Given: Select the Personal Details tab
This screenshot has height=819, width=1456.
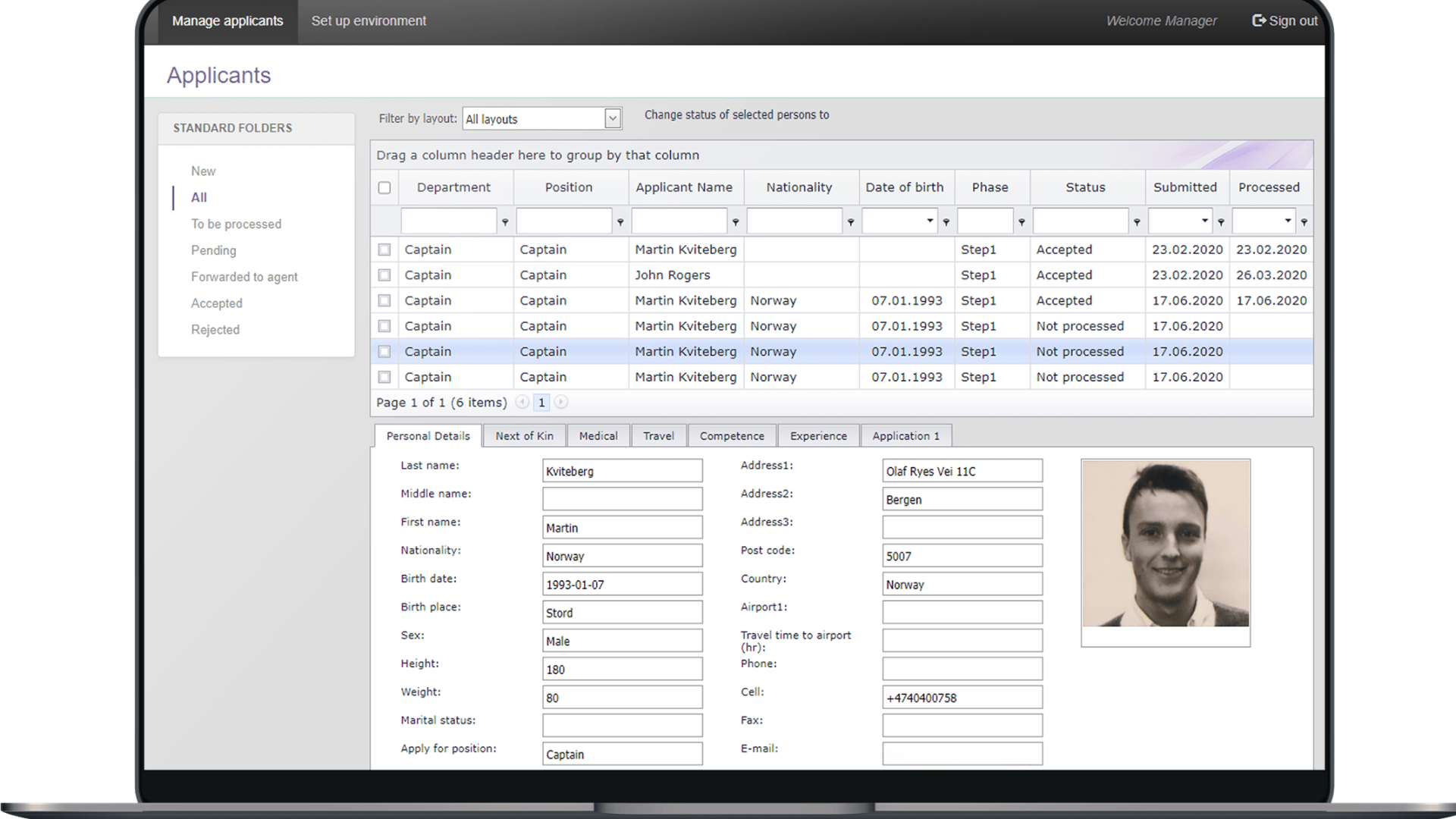Looking at the screenshot, I should [x=428, y=436].
